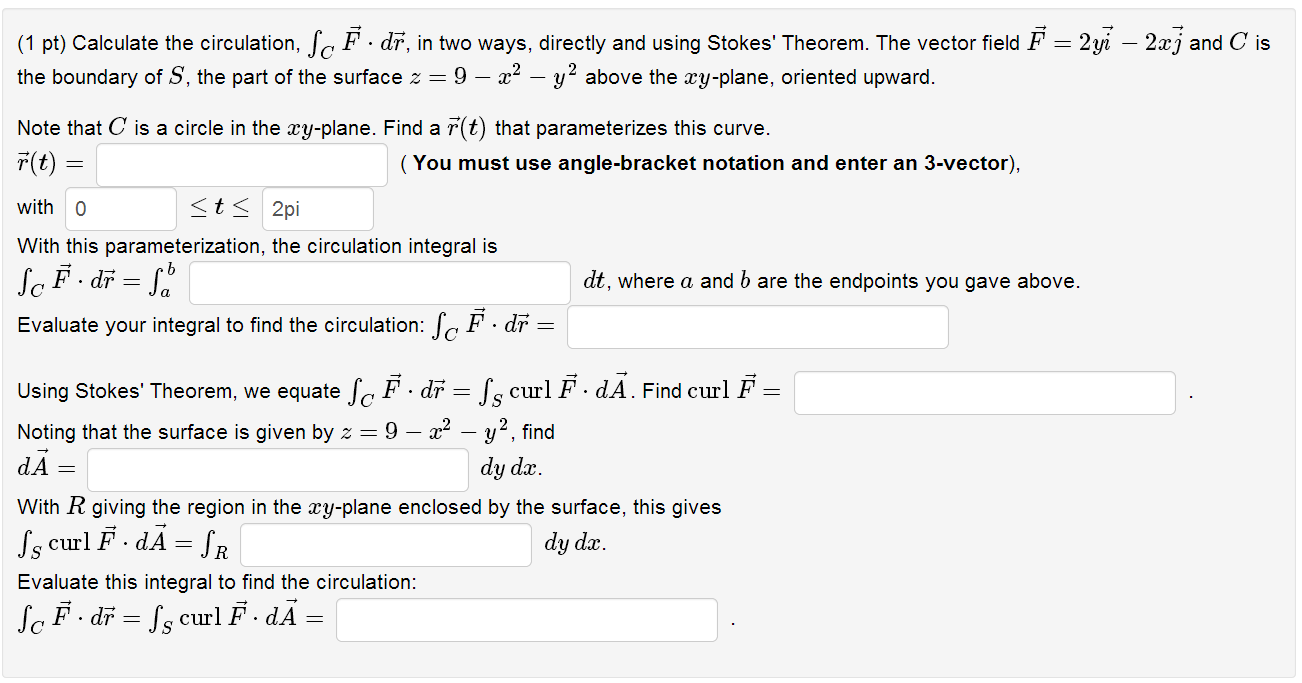Click the integrand field before dt
1302x683 pixels.
click(x=380, y=283)
